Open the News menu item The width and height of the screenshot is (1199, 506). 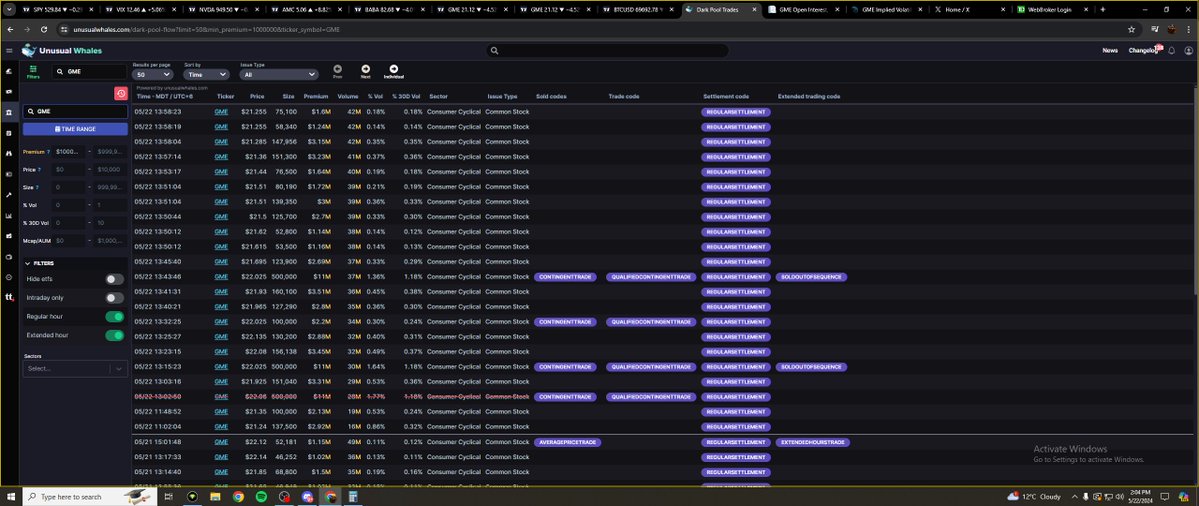point(1110,50)
